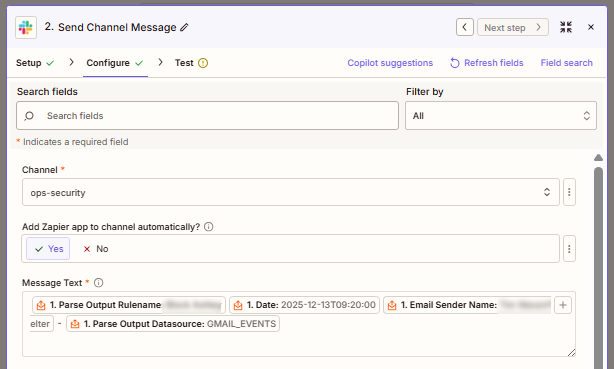Show info for Add Zapier app question
This screenshot has width=614, height=369.
point(209,227)
